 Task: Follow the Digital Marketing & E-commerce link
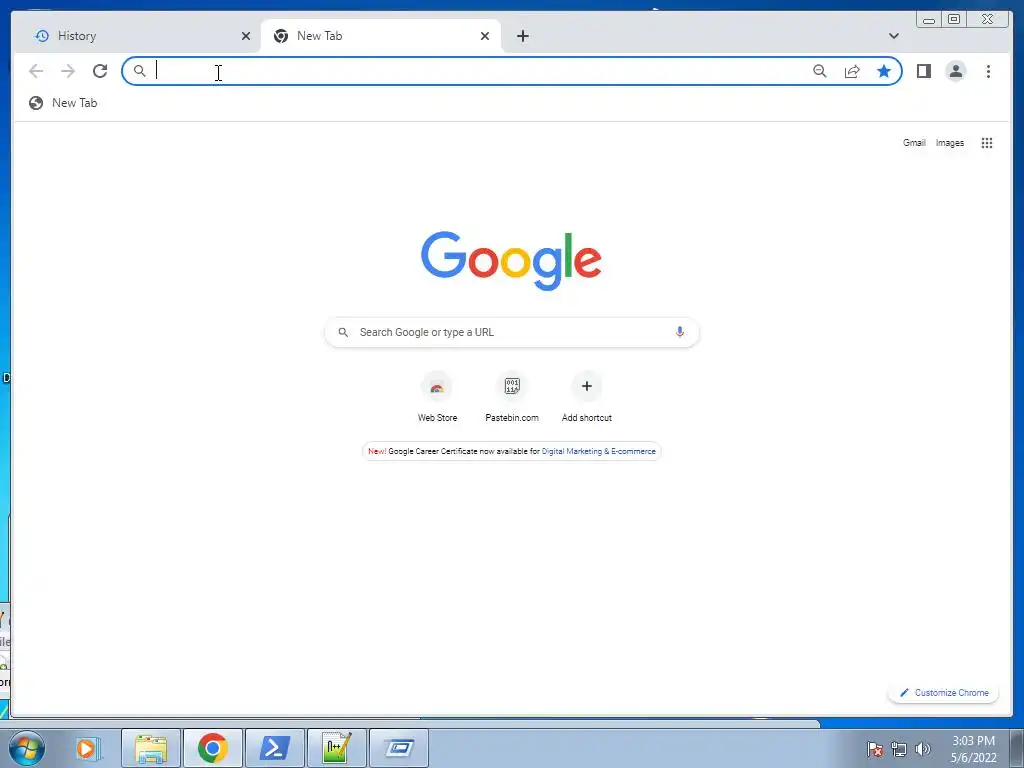(x=598, y=451)
